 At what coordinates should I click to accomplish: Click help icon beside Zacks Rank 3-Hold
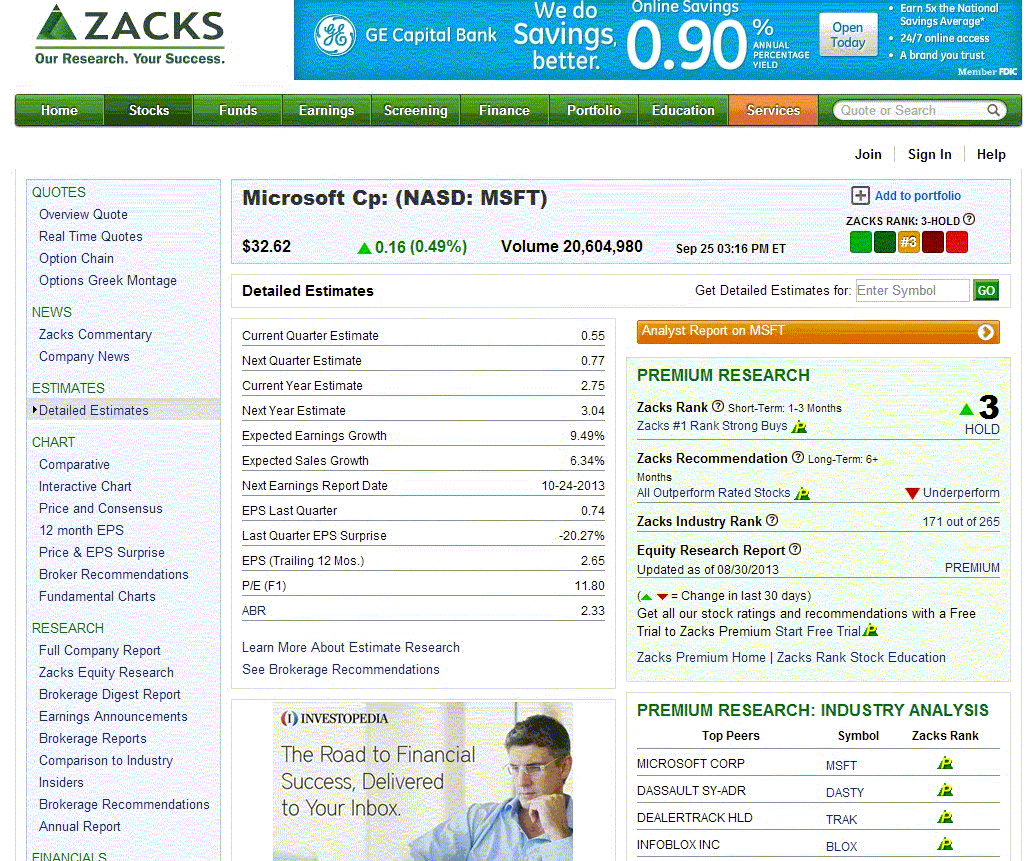coord(969,220)
